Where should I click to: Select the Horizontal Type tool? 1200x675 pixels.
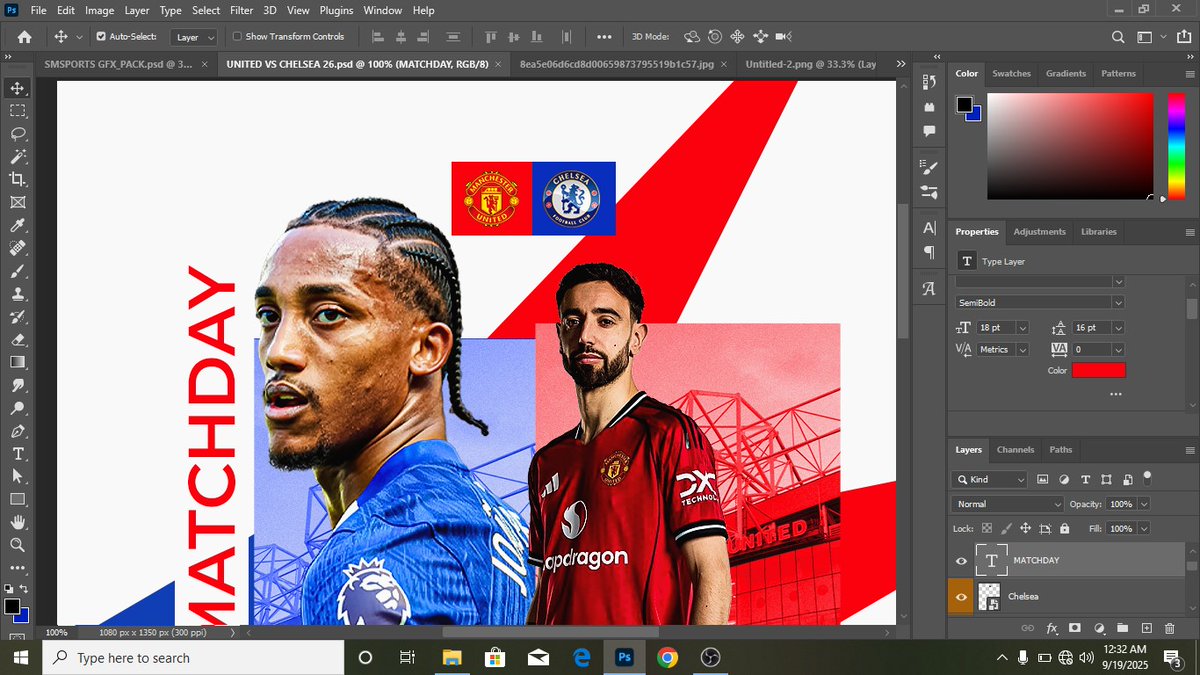17,453
